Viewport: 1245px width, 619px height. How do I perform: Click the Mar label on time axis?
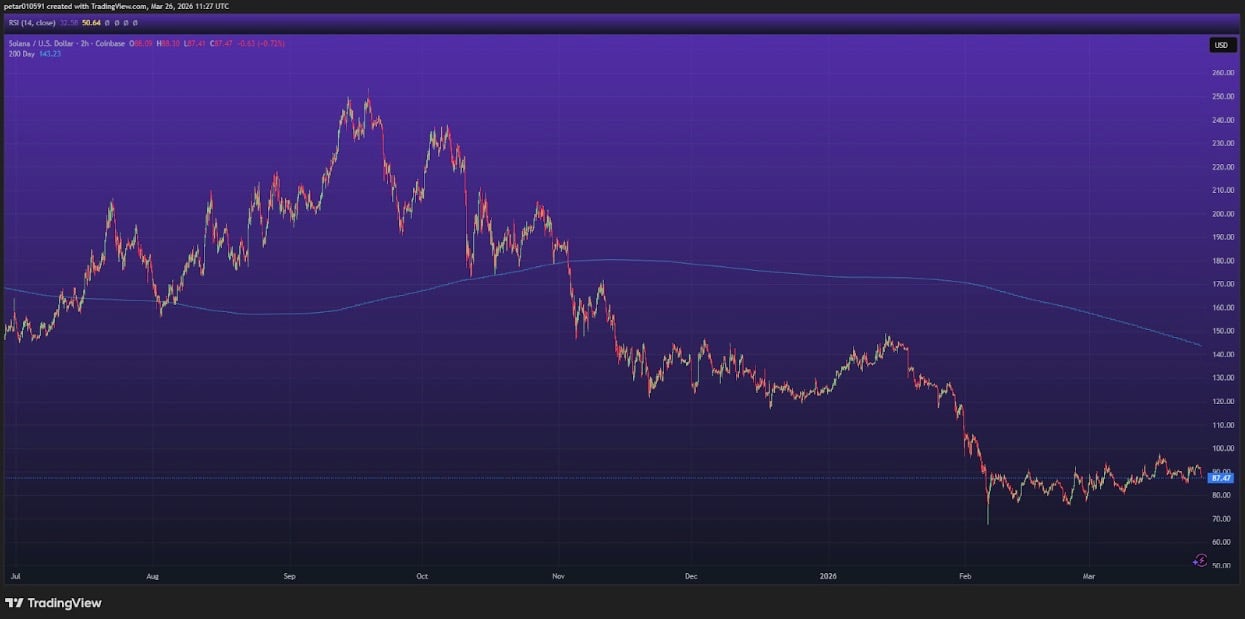[x=1088, y=577]
